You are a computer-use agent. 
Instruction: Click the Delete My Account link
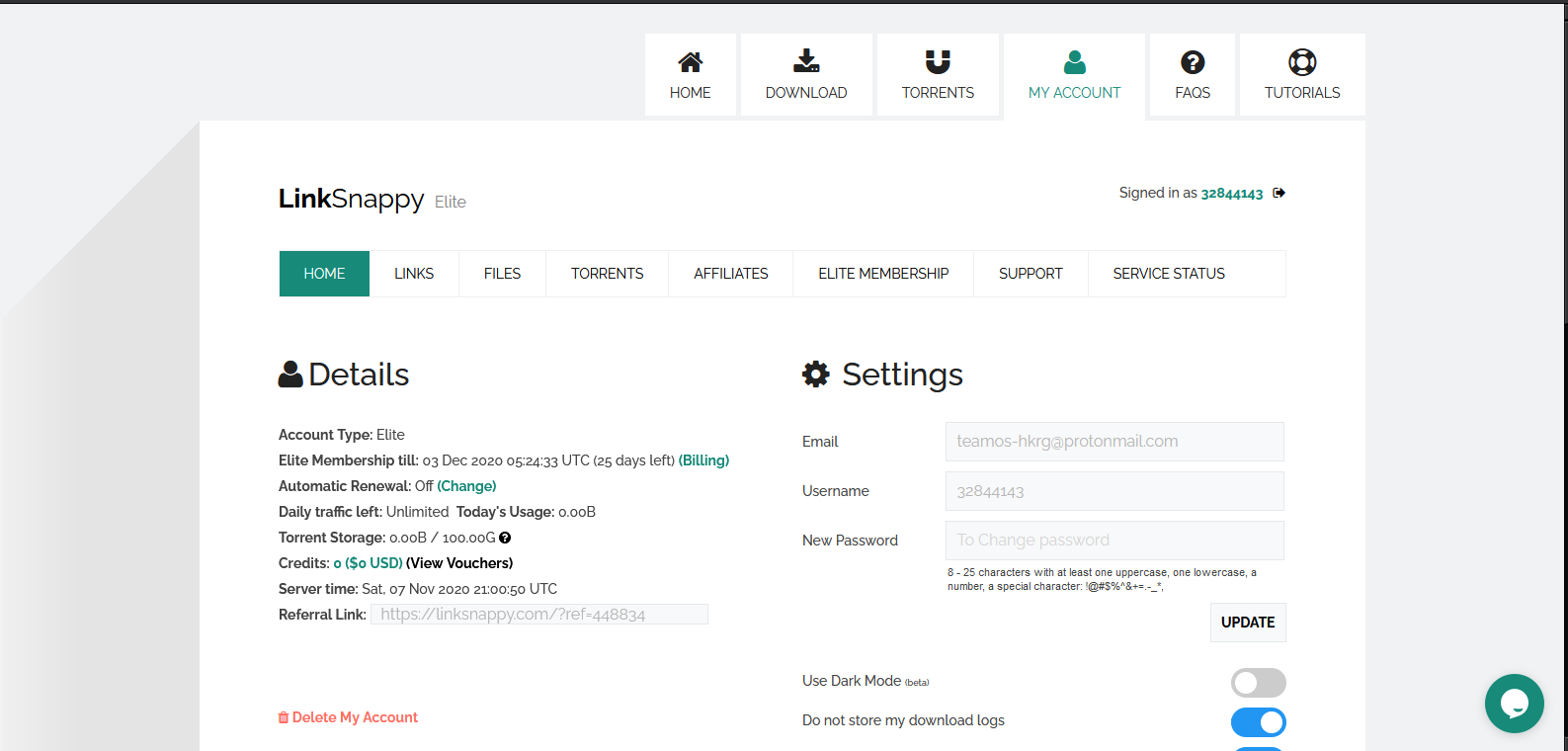coord(355,717)
